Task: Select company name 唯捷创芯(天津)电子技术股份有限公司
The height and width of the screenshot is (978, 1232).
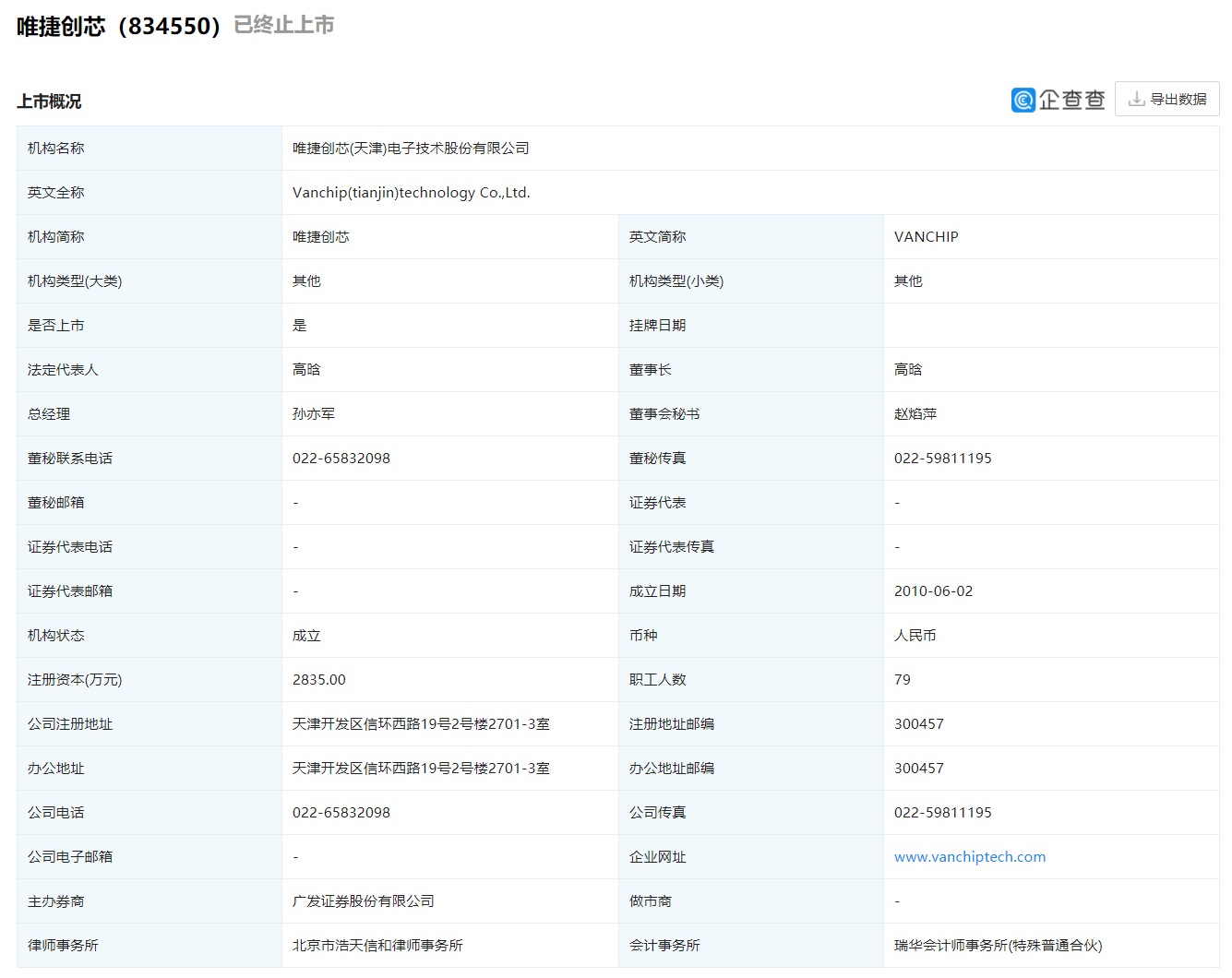Action: [x=411, y=149]
